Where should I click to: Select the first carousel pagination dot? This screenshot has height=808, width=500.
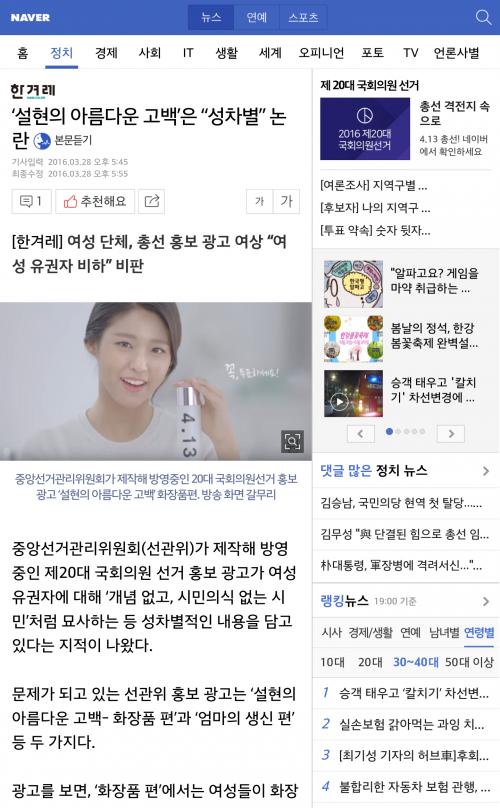pyautogui.click(x=389, y=431)
